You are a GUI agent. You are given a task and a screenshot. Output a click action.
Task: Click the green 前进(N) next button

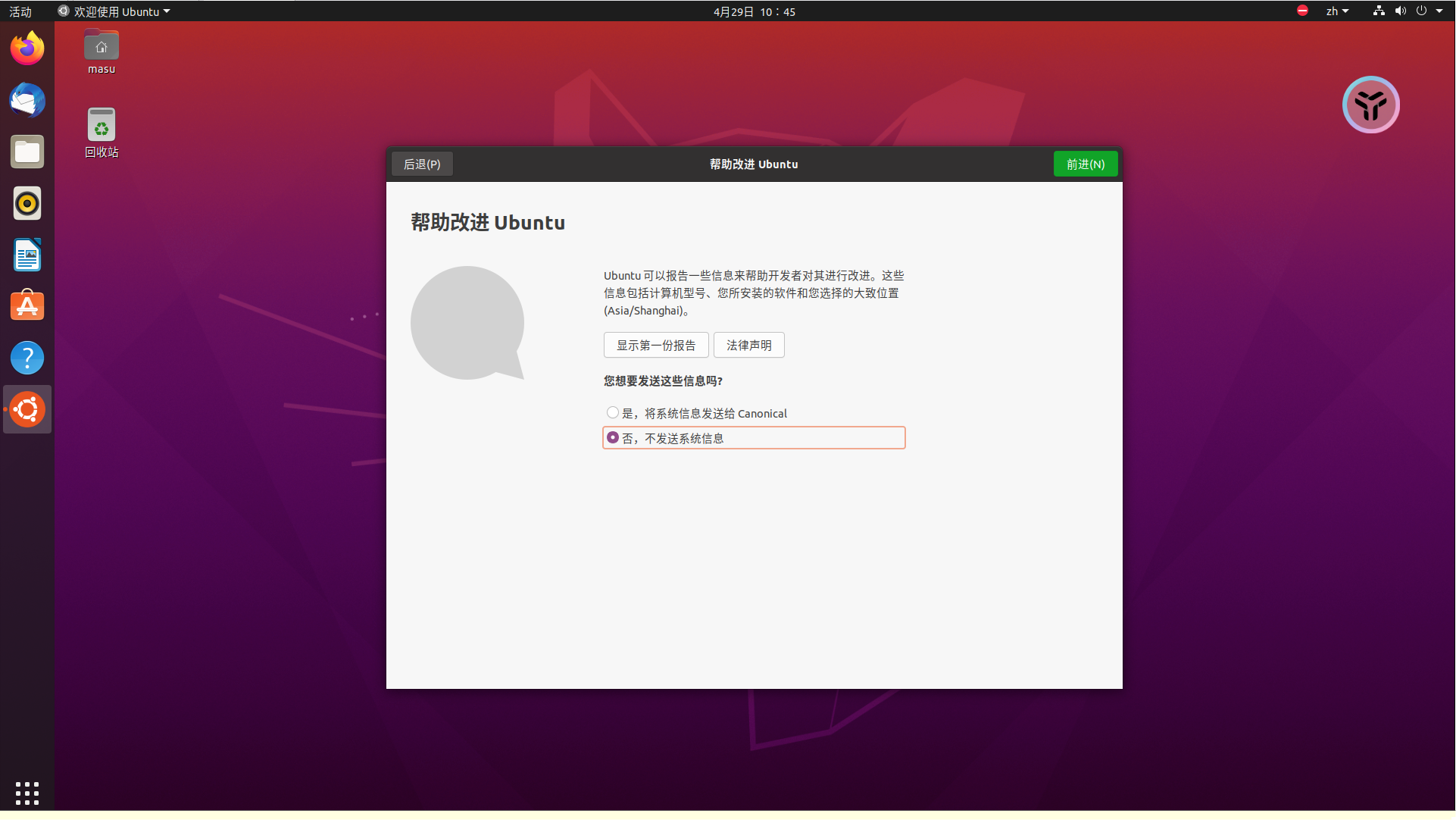click(x=1085, y=164)
